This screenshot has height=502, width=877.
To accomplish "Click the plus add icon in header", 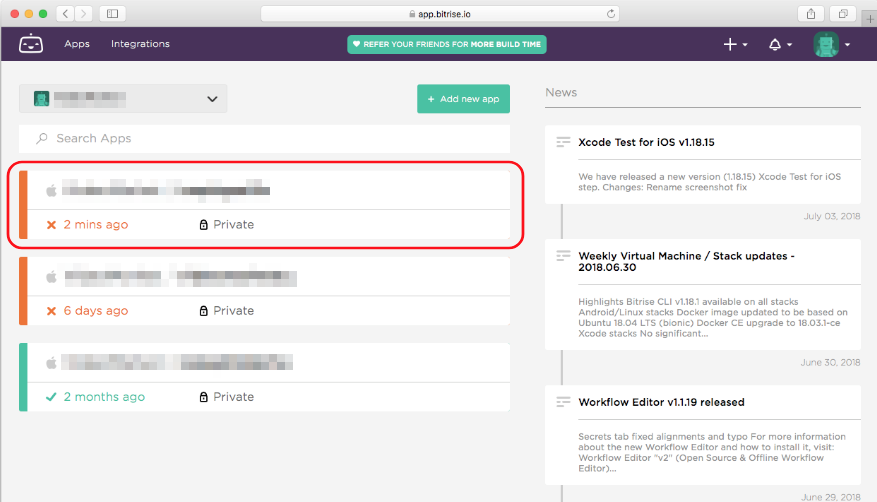I will click(x=730, y=44).
